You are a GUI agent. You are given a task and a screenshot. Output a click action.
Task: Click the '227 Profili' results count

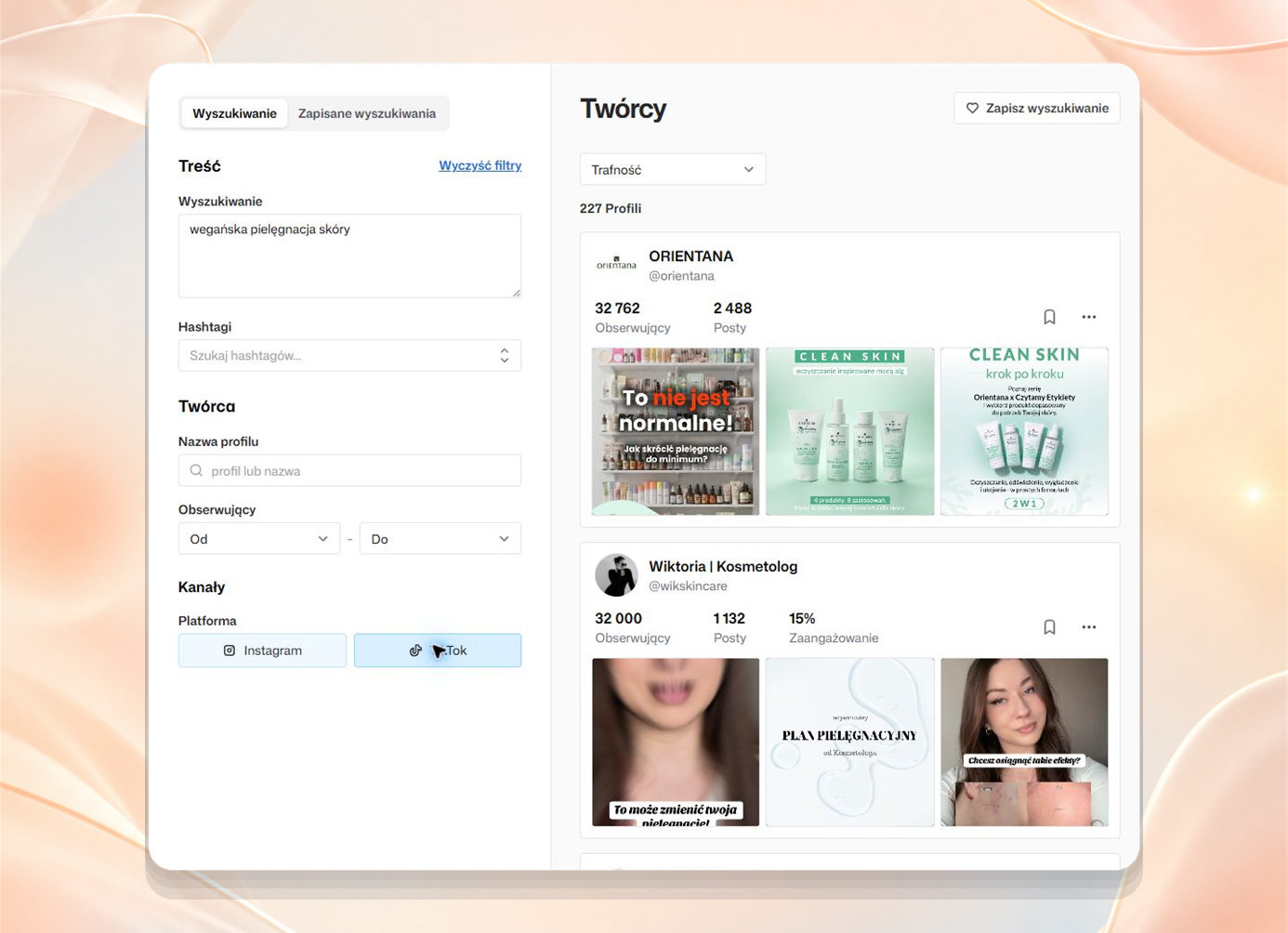point(611,208)
